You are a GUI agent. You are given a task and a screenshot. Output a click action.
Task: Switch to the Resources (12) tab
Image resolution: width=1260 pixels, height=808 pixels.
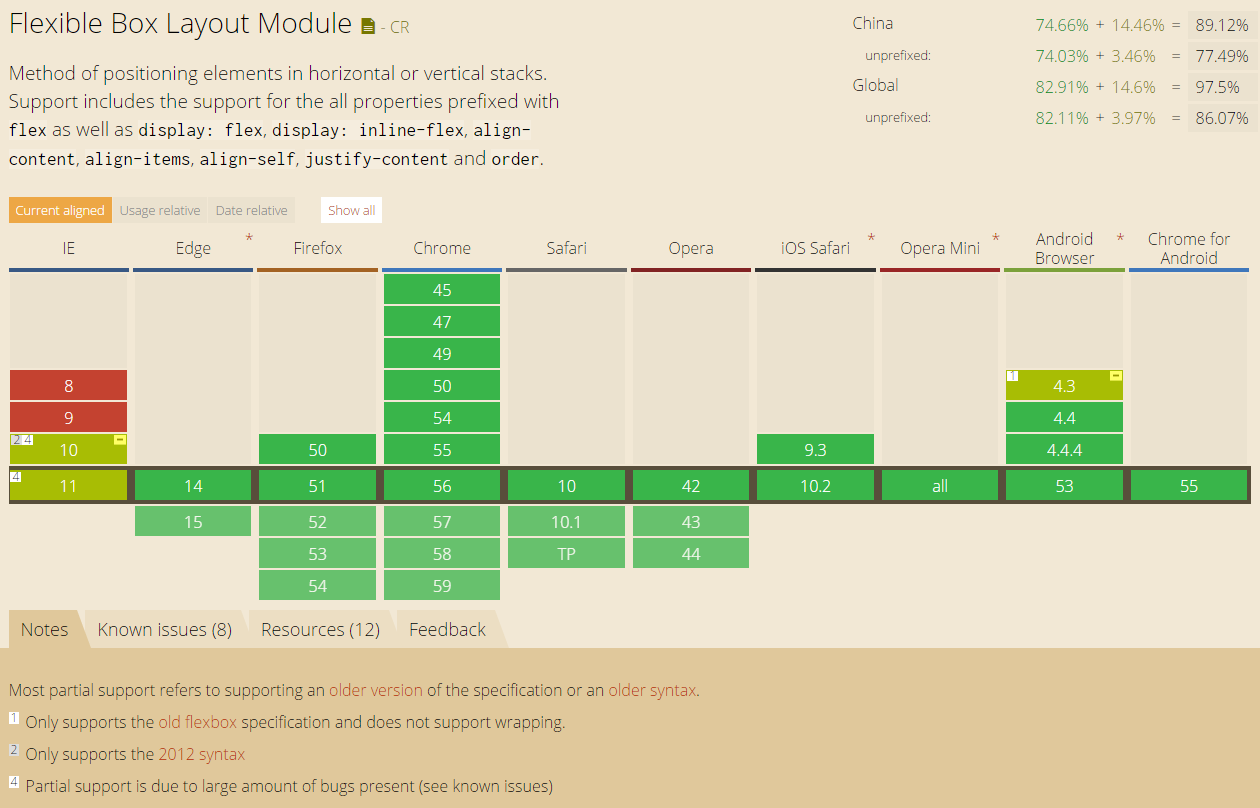pyautogui.click(x=320, y=629)
